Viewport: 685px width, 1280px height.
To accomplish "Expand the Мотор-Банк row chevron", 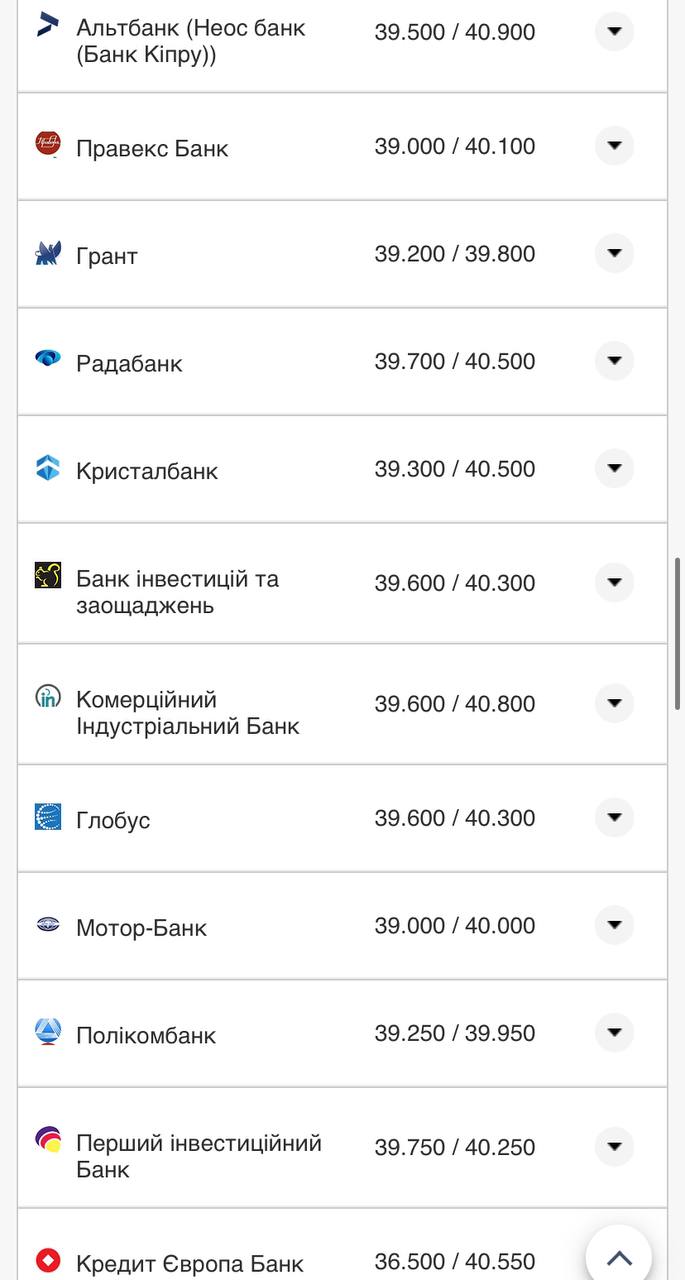I will (614, 925).
